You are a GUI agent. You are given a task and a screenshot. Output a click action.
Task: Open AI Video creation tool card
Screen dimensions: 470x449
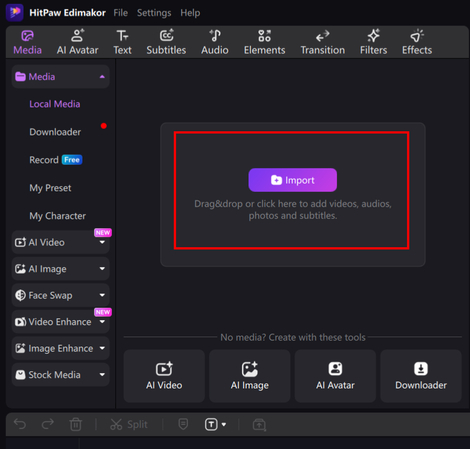pyautogui.click(x=164, y=376)
